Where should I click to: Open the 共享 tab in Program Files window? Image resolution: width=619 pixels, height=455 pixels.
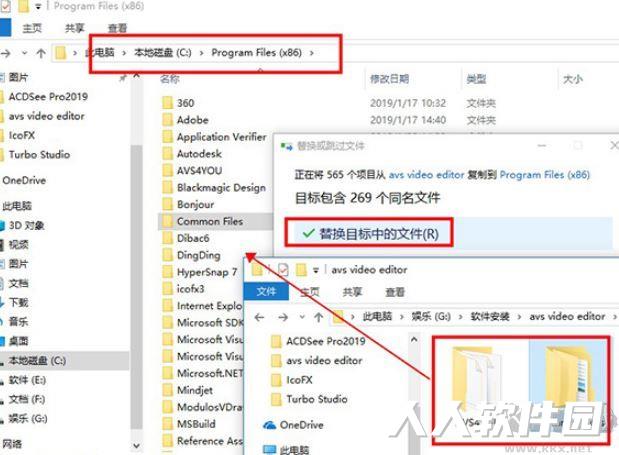pos(74,28)
